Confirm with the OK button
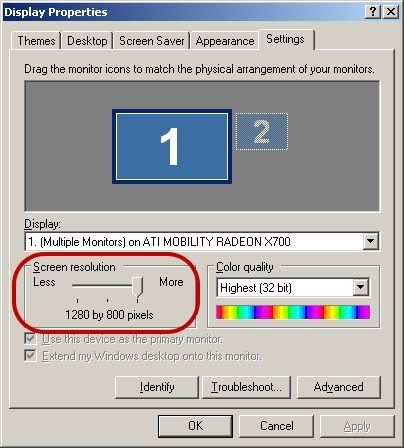Viewport: 404px width, 448px height. pos(195,426)
